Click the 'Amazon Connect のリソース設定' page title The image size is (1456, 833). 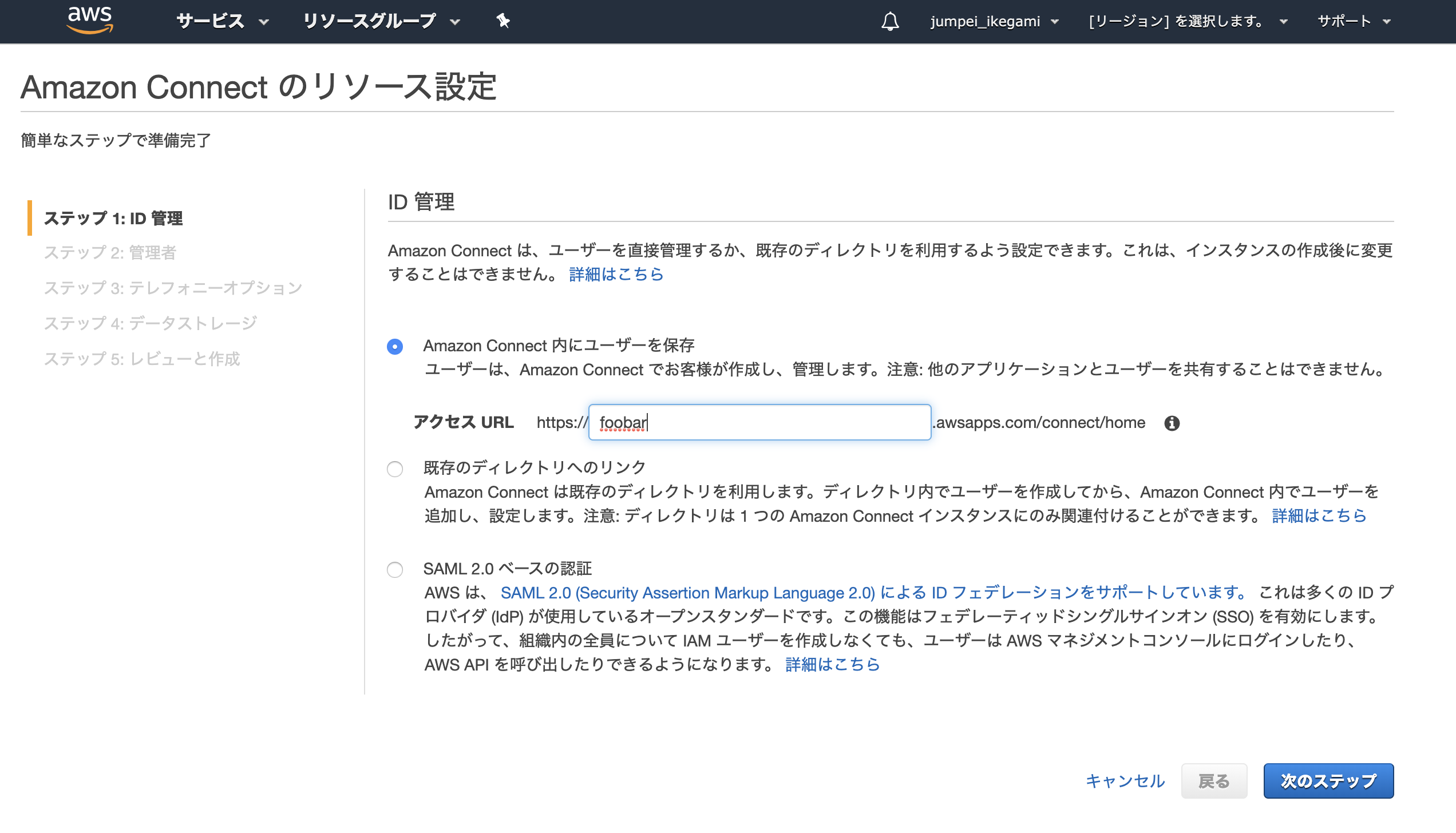point(259,87)
